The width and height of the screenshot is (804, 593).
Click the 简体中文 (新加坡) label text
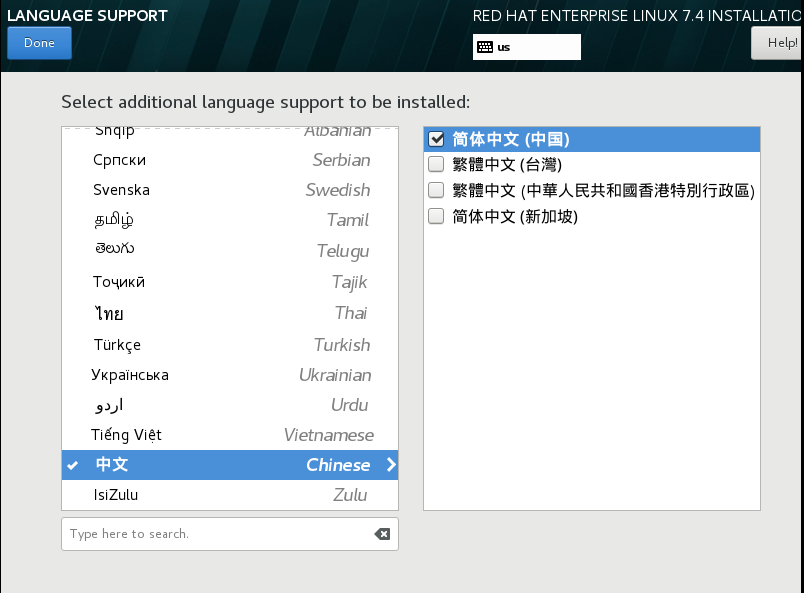[515, 216]
